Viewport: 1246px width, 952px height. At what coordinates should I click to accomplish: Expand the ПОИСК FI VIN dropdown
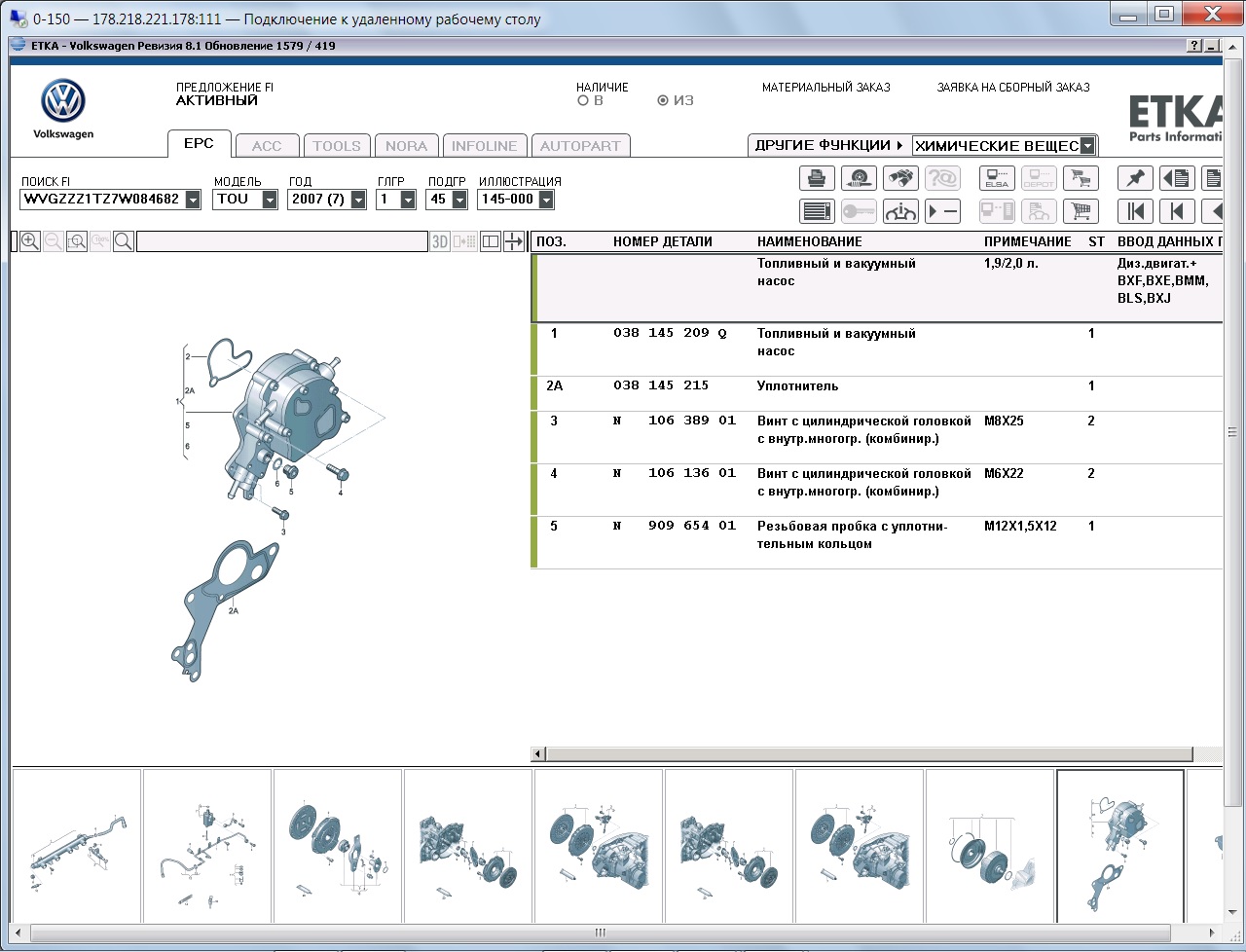(193, 200)
